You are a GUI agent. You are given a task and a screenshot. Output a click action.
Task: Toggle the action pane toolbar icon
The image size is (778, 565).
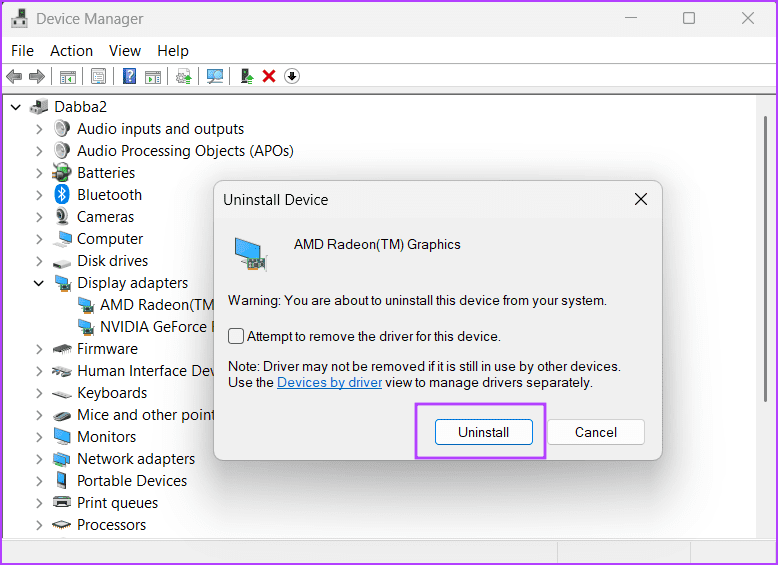tap(153, 77)
